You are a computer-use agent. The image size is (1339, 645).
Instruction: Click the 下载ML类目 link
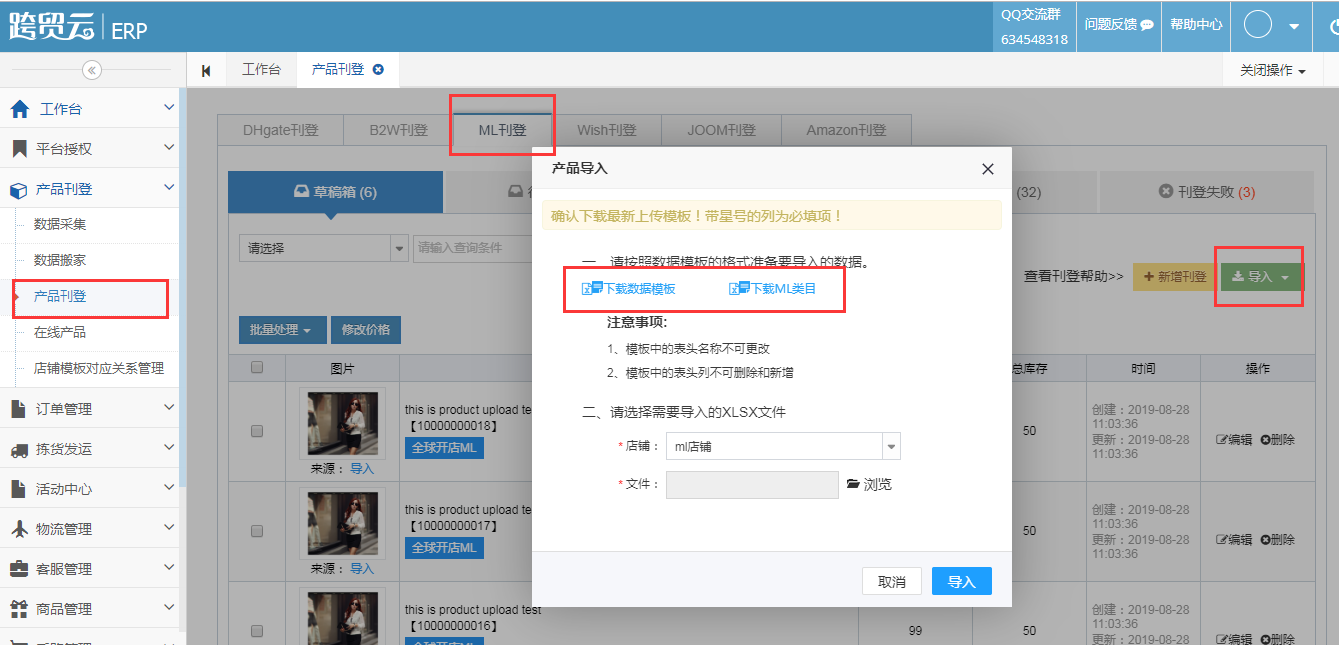point(783,289)
